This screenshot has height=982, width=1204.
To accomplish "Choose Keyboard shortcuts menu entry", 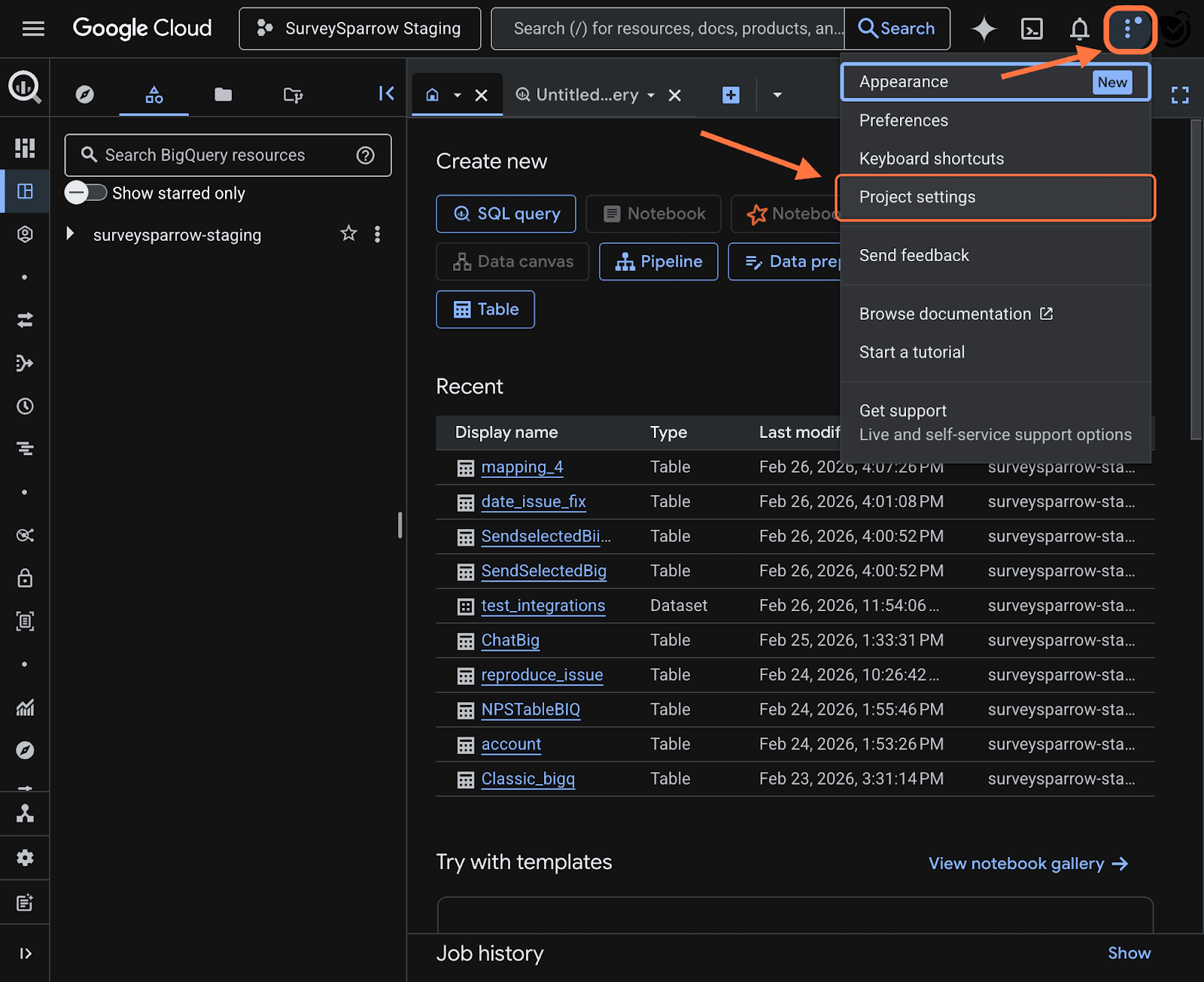I will pyautogui.click(x=932, y=159).
